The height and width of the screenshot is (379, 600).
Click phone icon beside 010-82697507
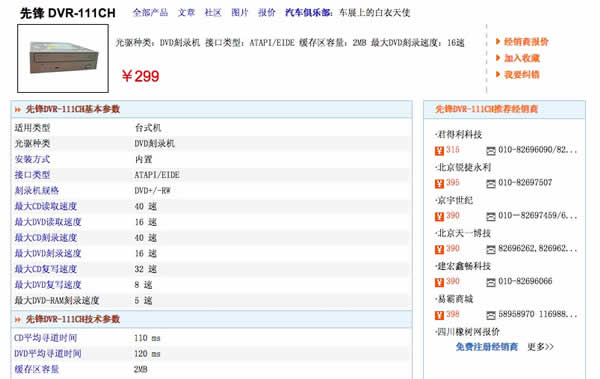click(491, 184)
